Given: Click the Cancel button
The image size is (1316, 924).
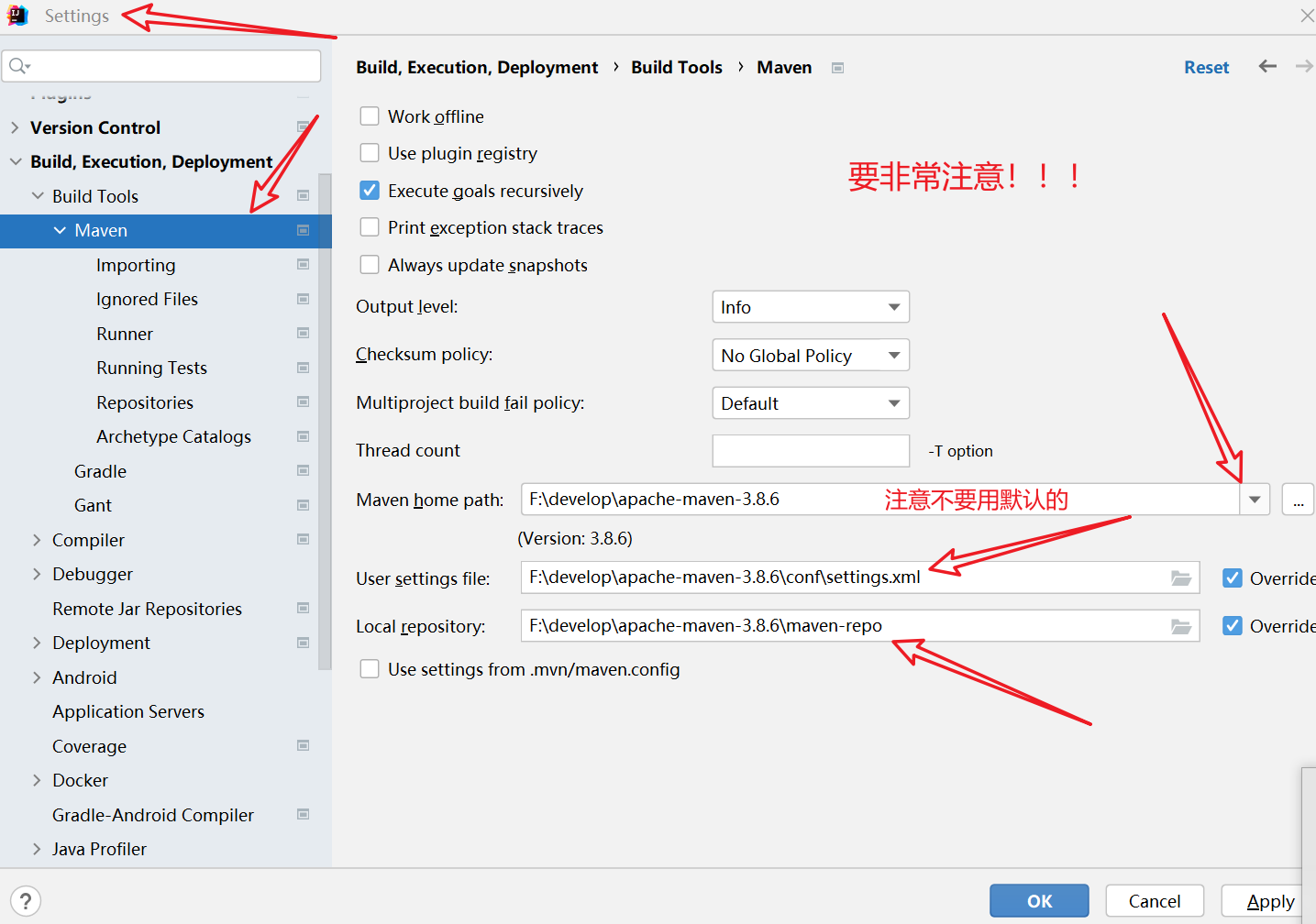Looking at the screenshot, I should pyautogui.click(x=1155, y=901).
